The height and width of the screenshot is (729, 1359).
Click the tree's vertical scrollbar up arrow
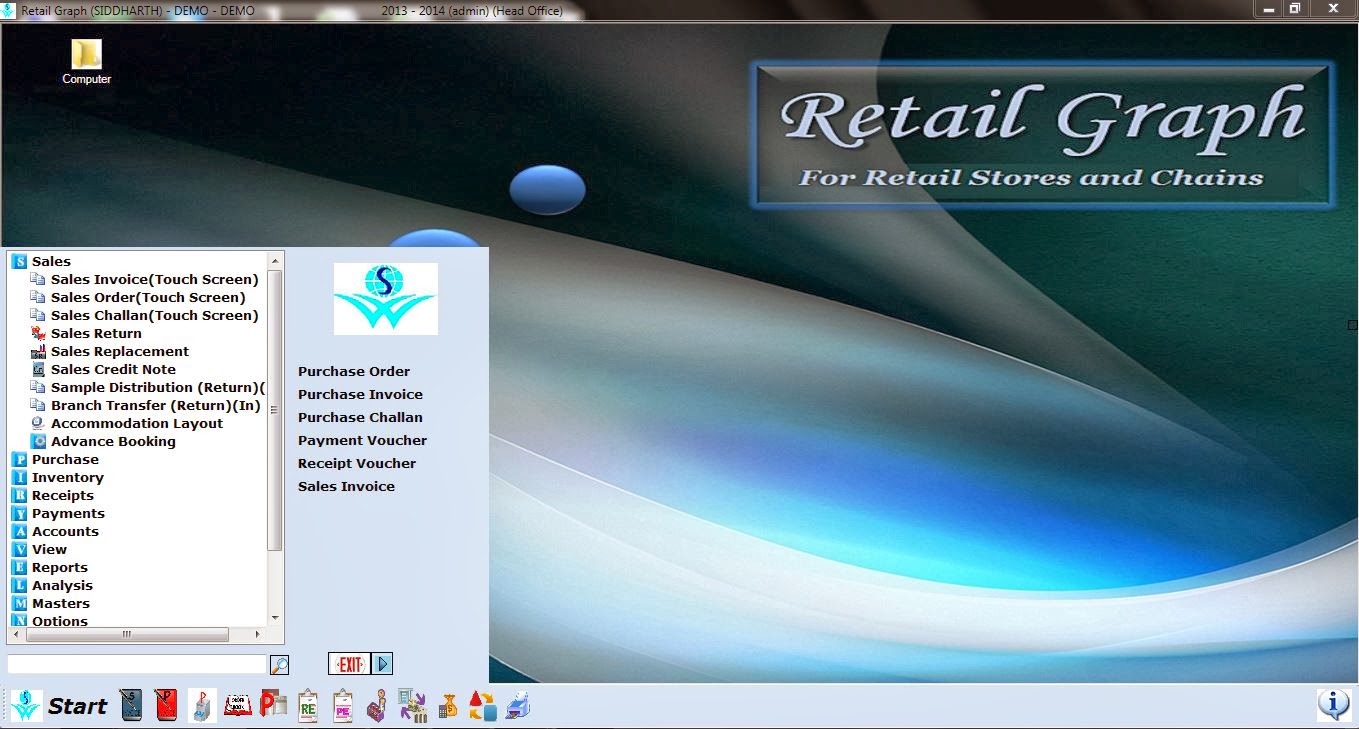[x=275, y=260]
